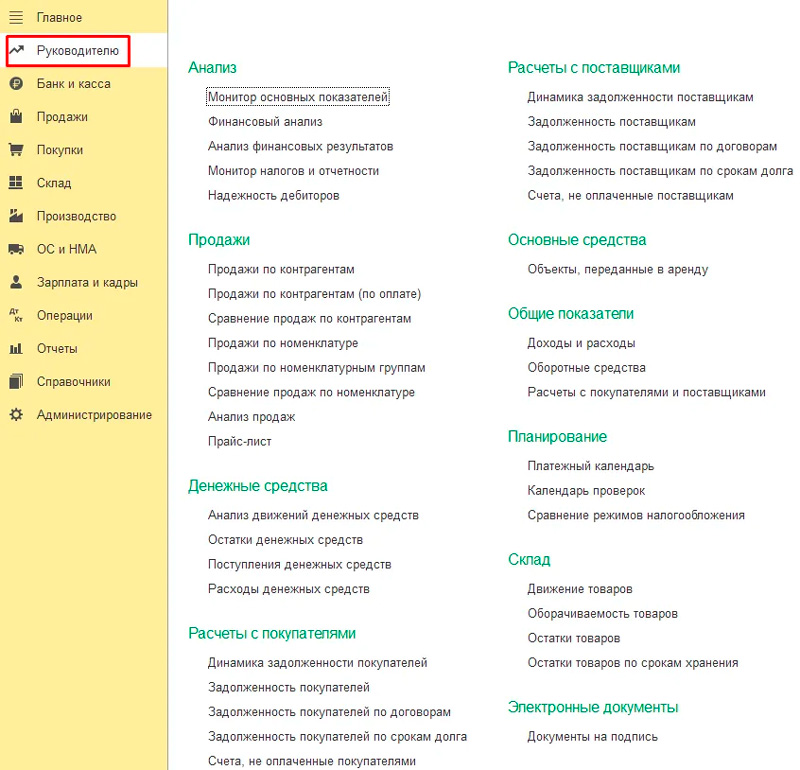Click the trend chart icon for Руководителю
Screen dimensions: 800x770
pyautogui.click(x=16, y=50)
